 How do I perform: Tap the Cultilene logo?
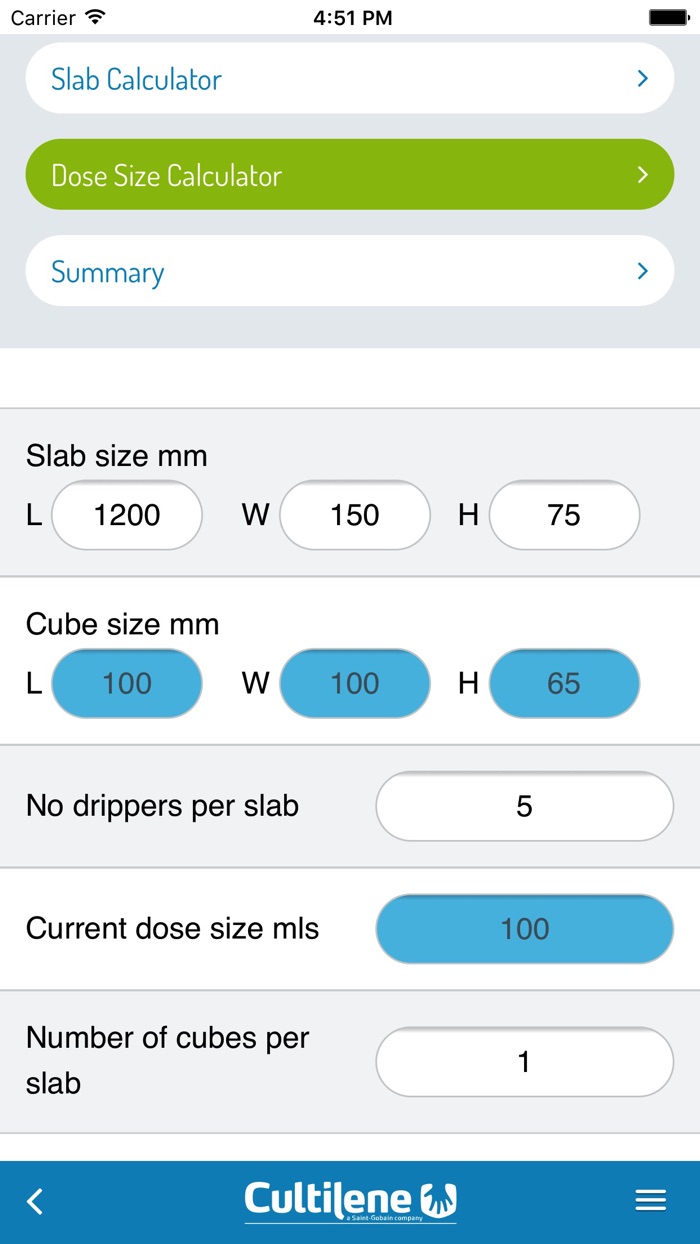pos(350,1200)
